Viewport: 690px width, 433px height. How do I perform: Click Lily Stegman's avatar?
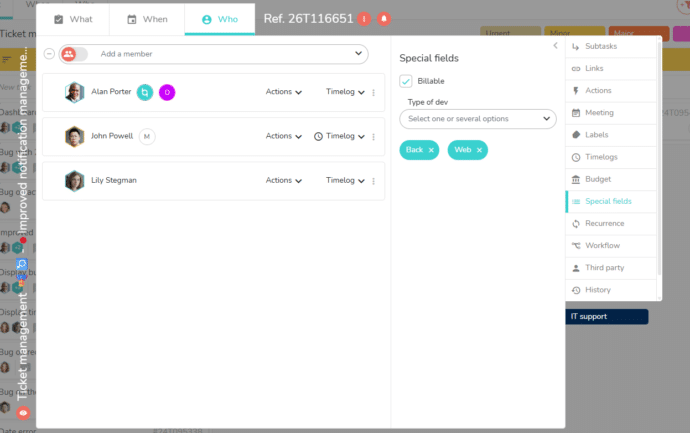(74, 181)
